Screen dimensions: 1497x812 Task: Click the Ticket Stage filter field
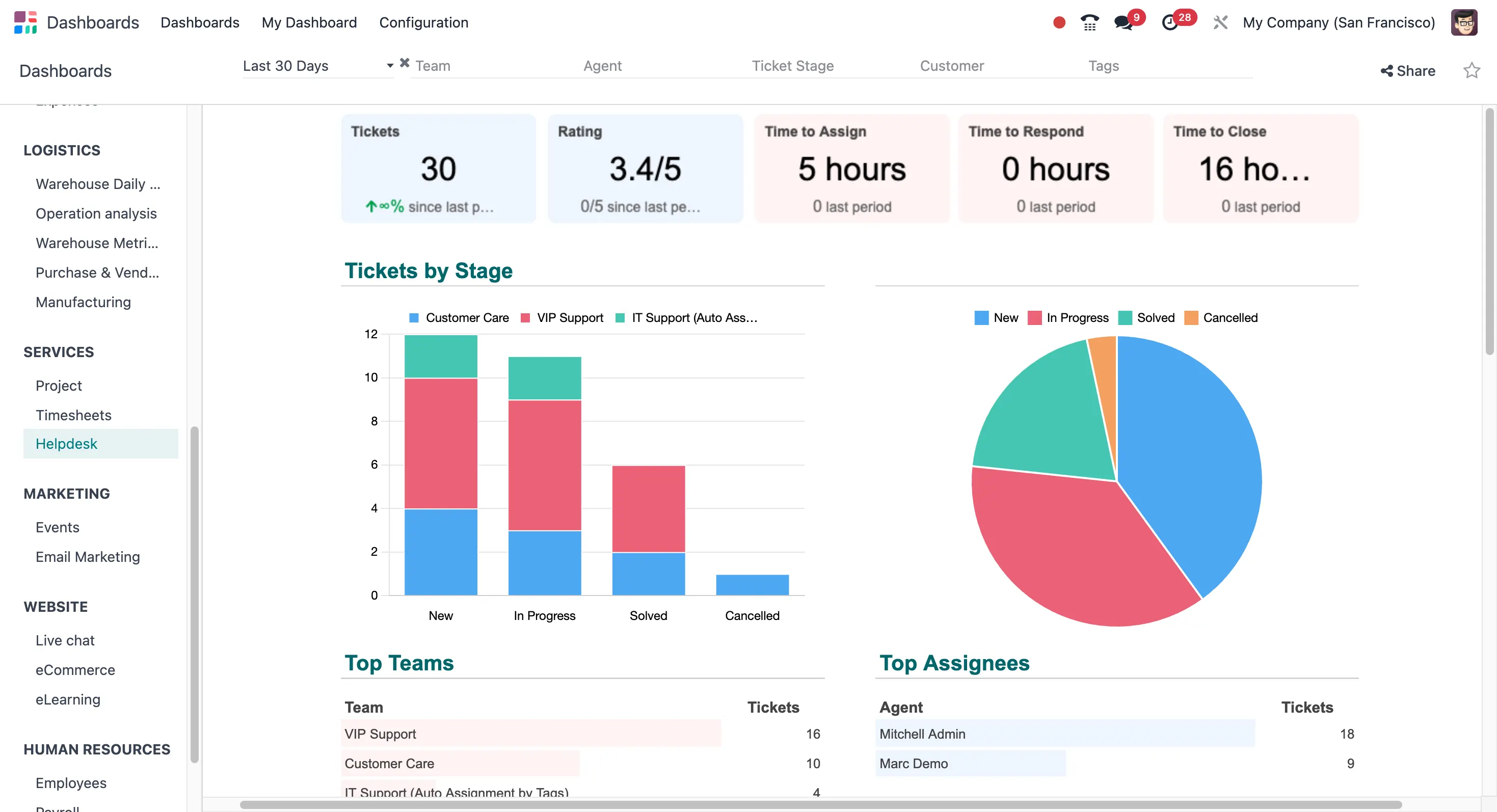(833, 66)
